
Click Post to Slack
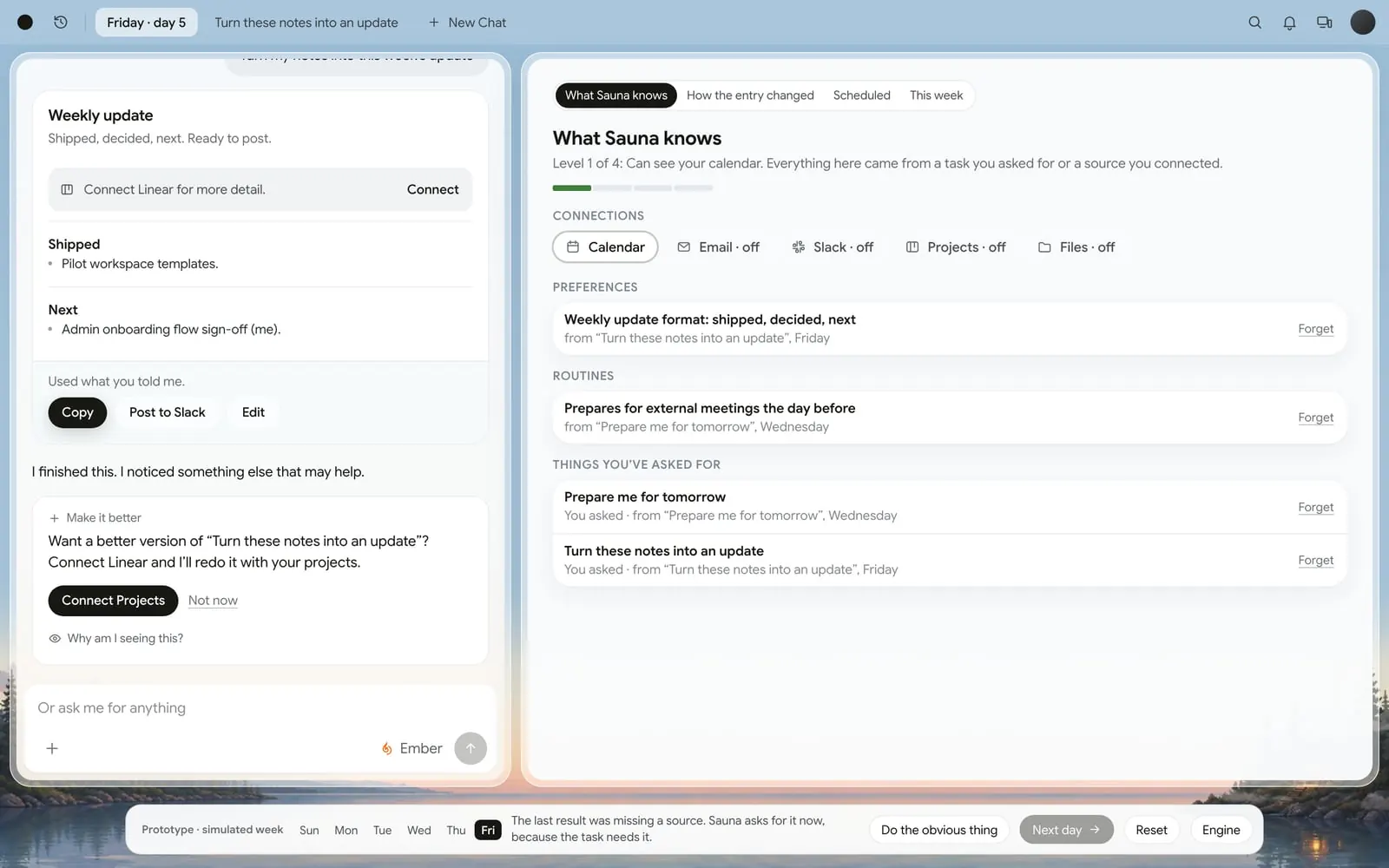[x=167, y=412]
